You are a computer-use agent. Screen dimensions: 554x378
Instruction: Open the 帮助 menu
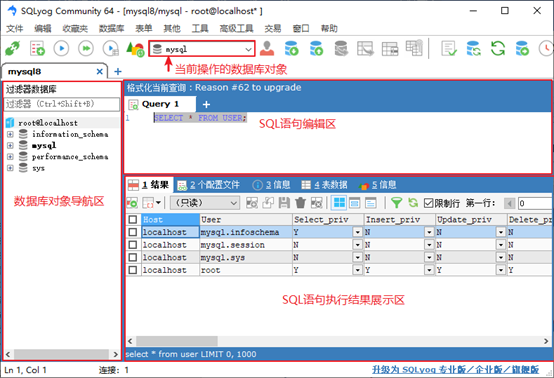pyautogui.click(x=329, y=28)
